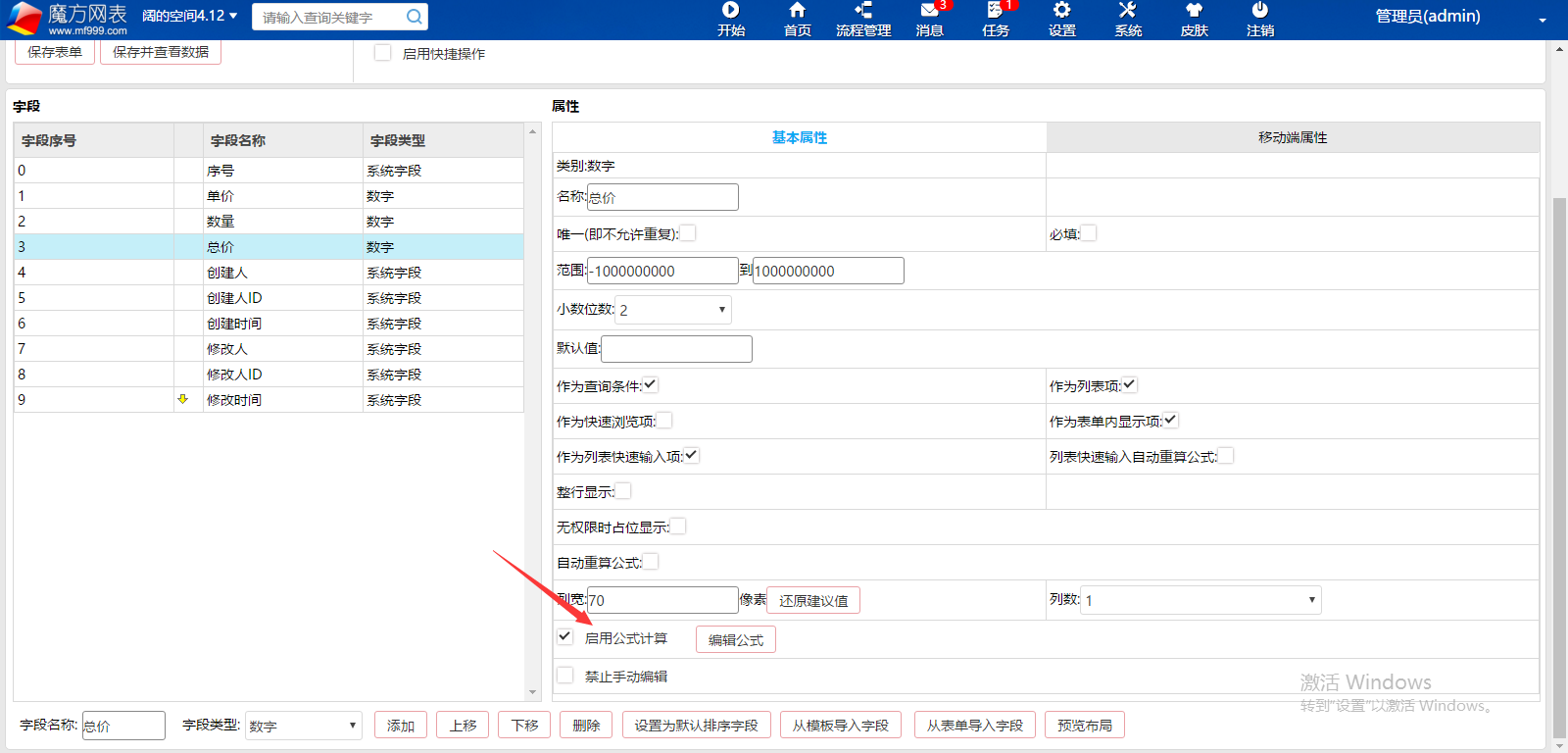Click 上移 button
This screenshot has width=1568, height=753.
click(463, 726)
